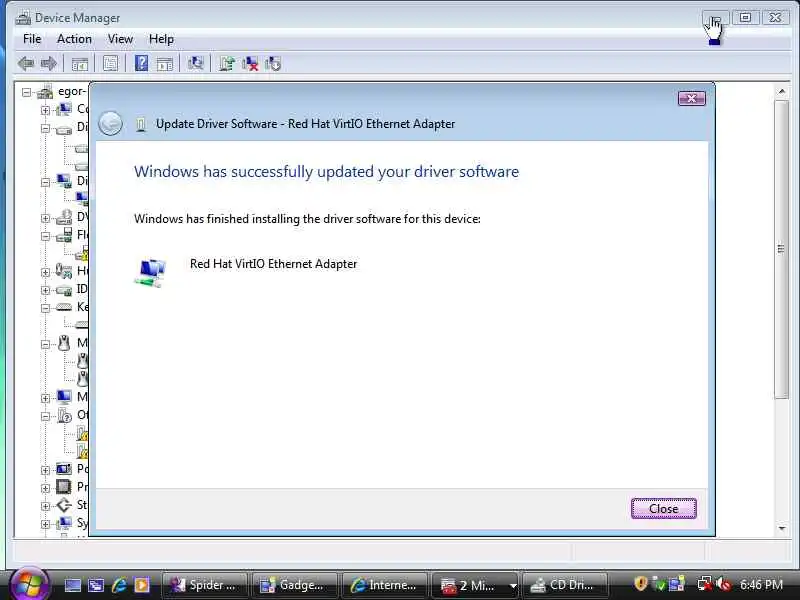Launch Windows Media Player from quick launch
Viewport: 800px width, 600px height.
[142, 585]
